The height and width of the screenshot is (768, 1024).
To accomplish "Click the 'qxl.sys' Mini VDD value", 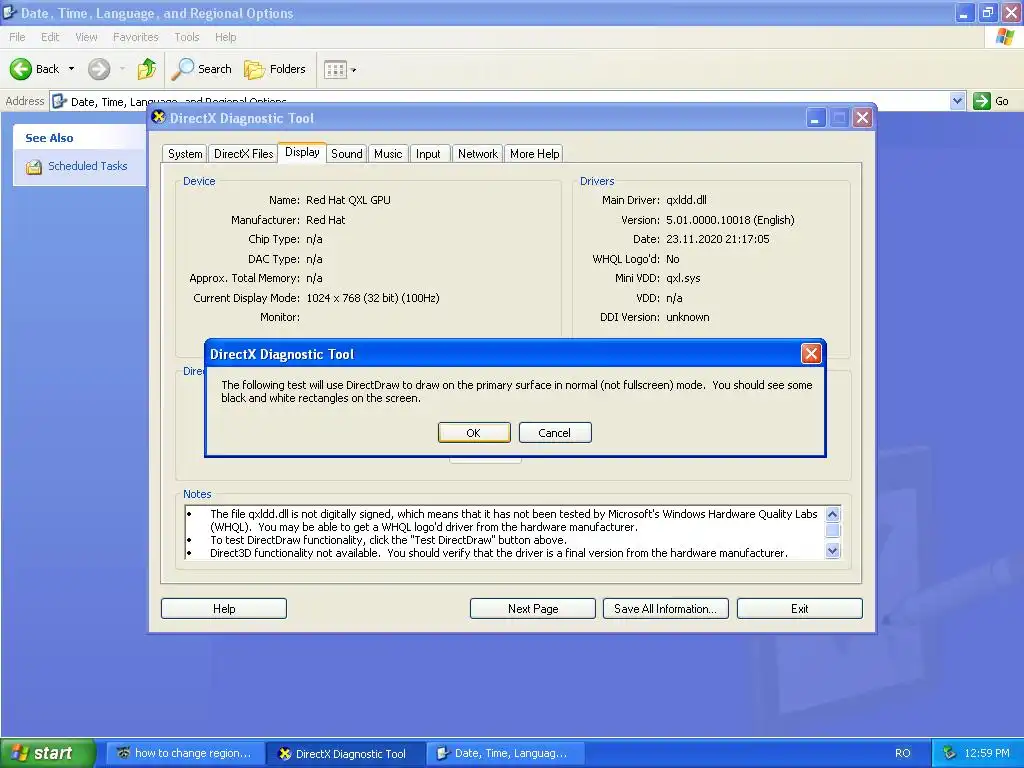I will coord(682,278).
